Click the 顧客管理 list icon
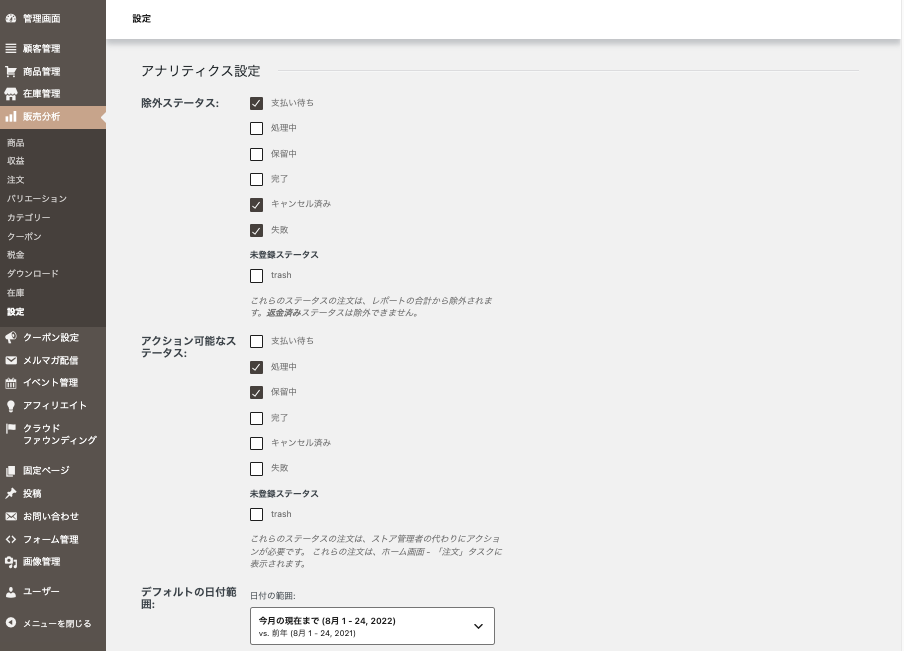 [x=11, y=49]
